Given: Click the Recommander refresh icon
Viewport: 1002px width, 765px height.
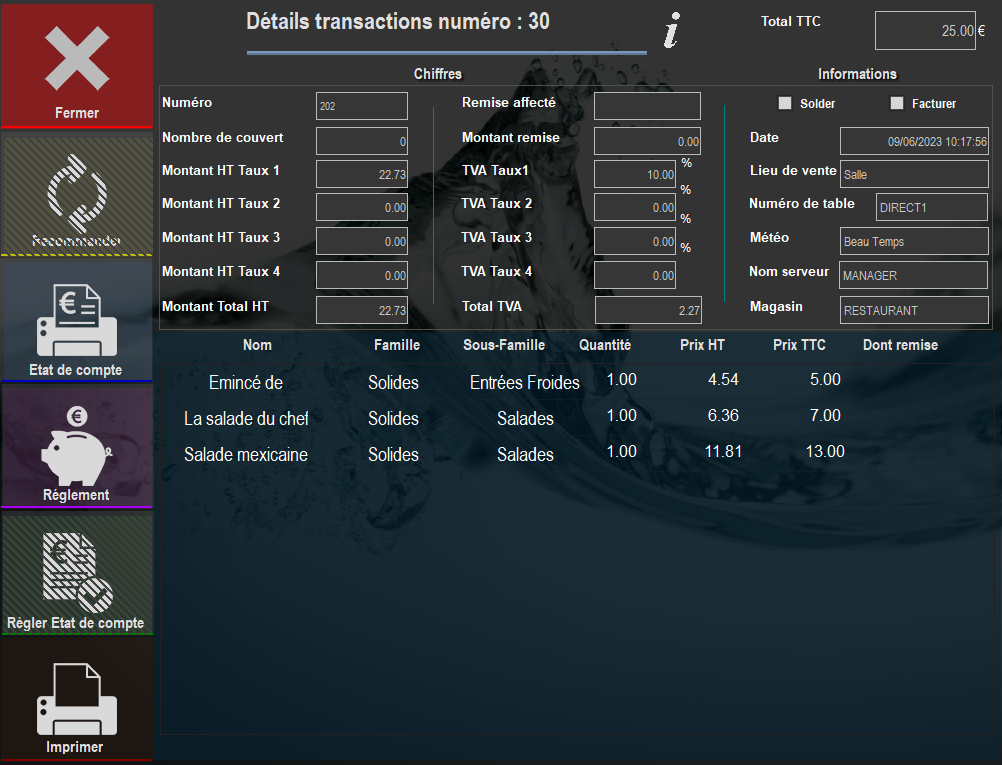Looking at the screenshot, I should 77,194.
